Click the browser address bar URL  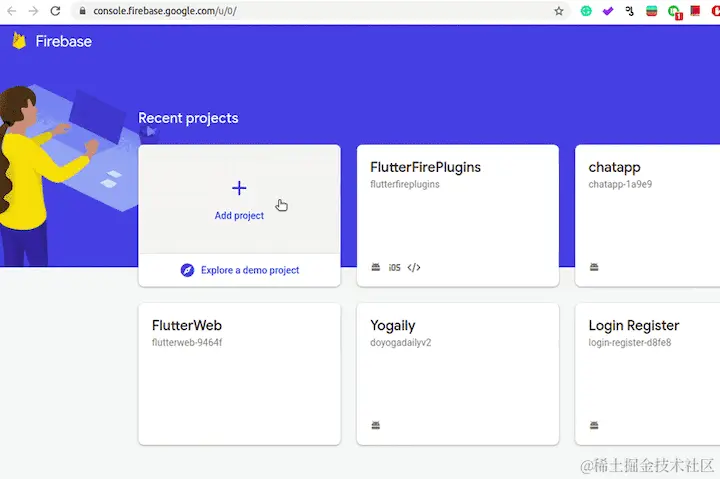pyautogui.click(x=165, y=11)
